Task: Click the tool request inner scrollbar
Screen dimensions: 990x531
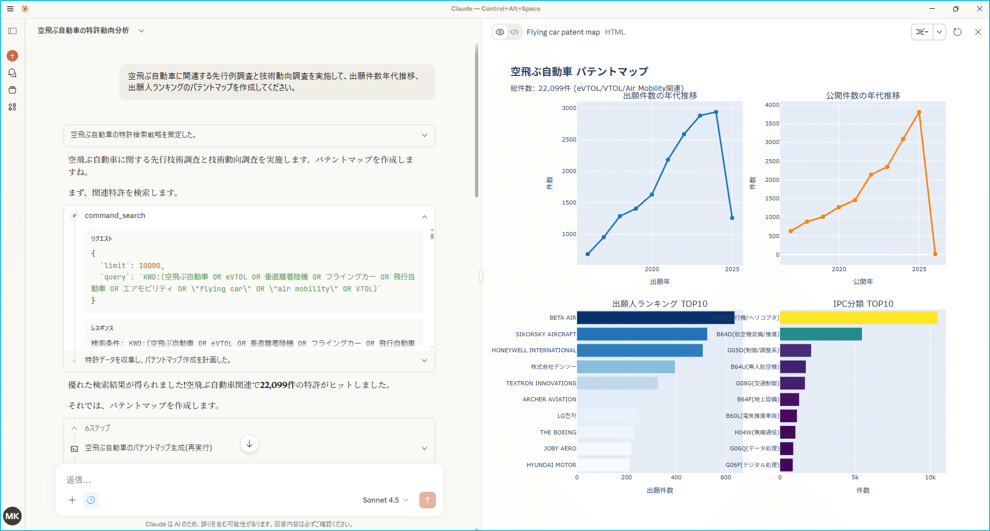Action: point(432,236)
